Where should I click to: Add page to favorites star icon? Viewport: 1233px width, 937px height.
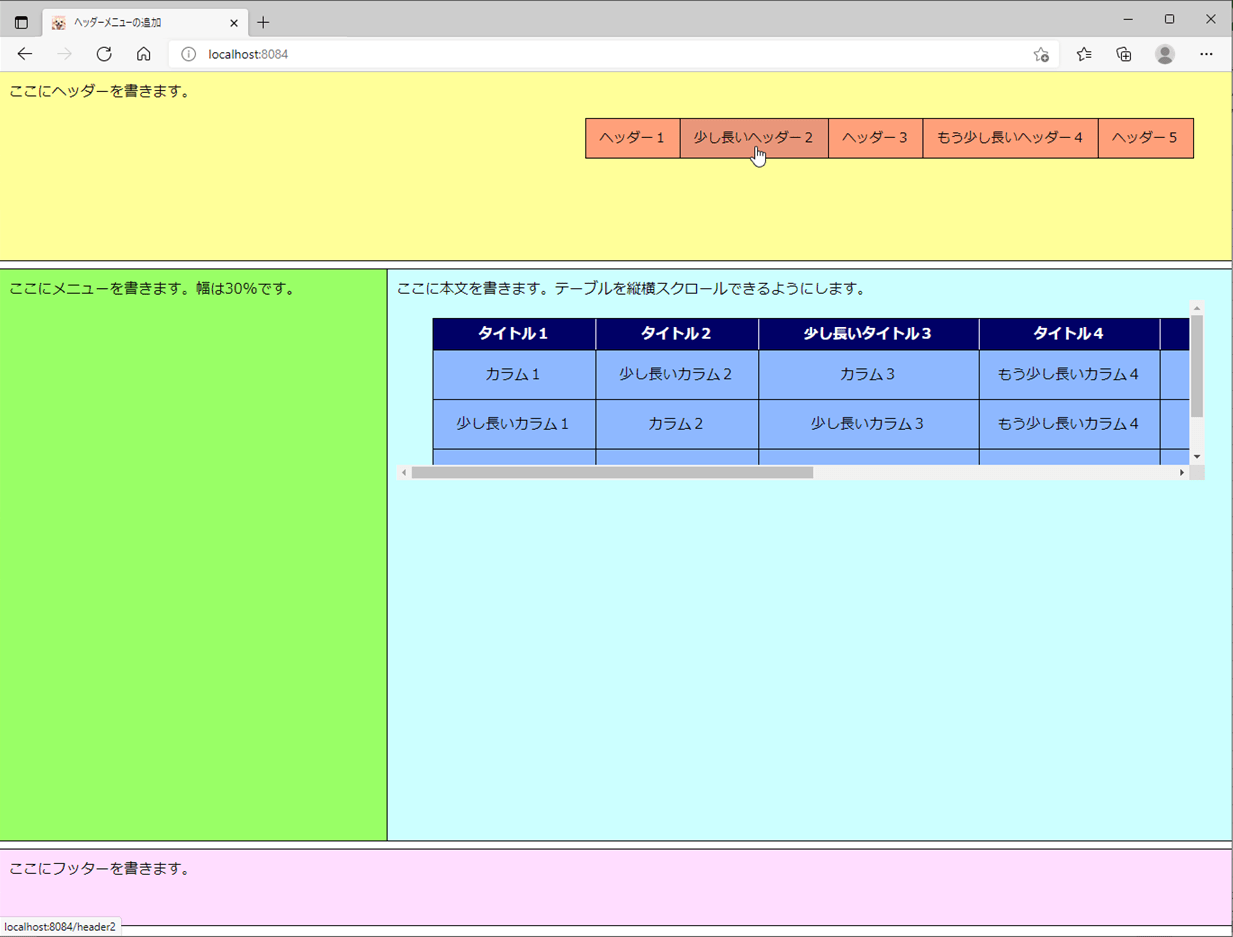1041,54
